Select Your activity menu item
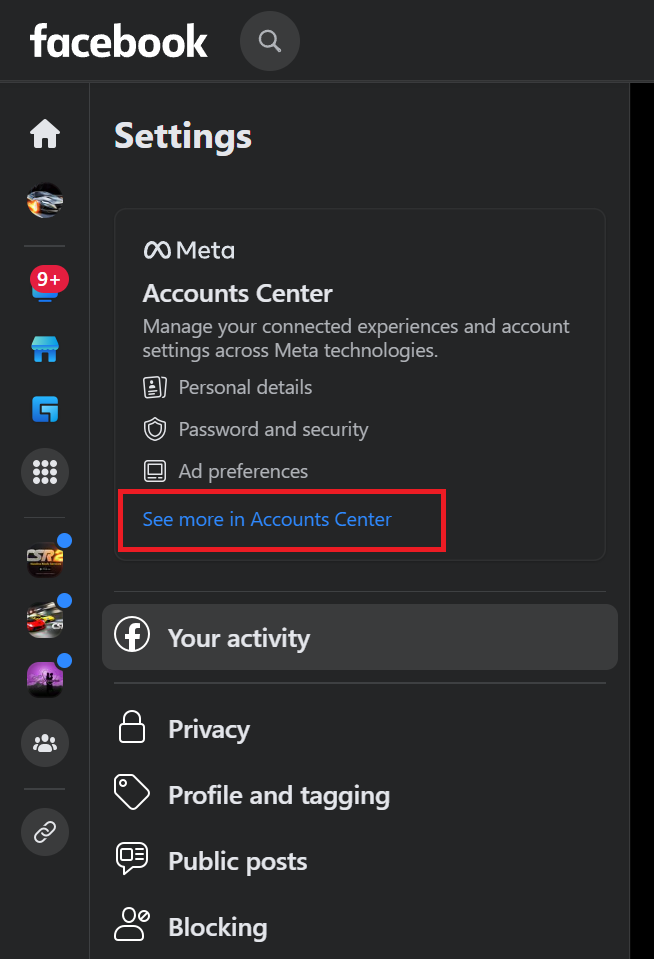 tap(360, 637)
